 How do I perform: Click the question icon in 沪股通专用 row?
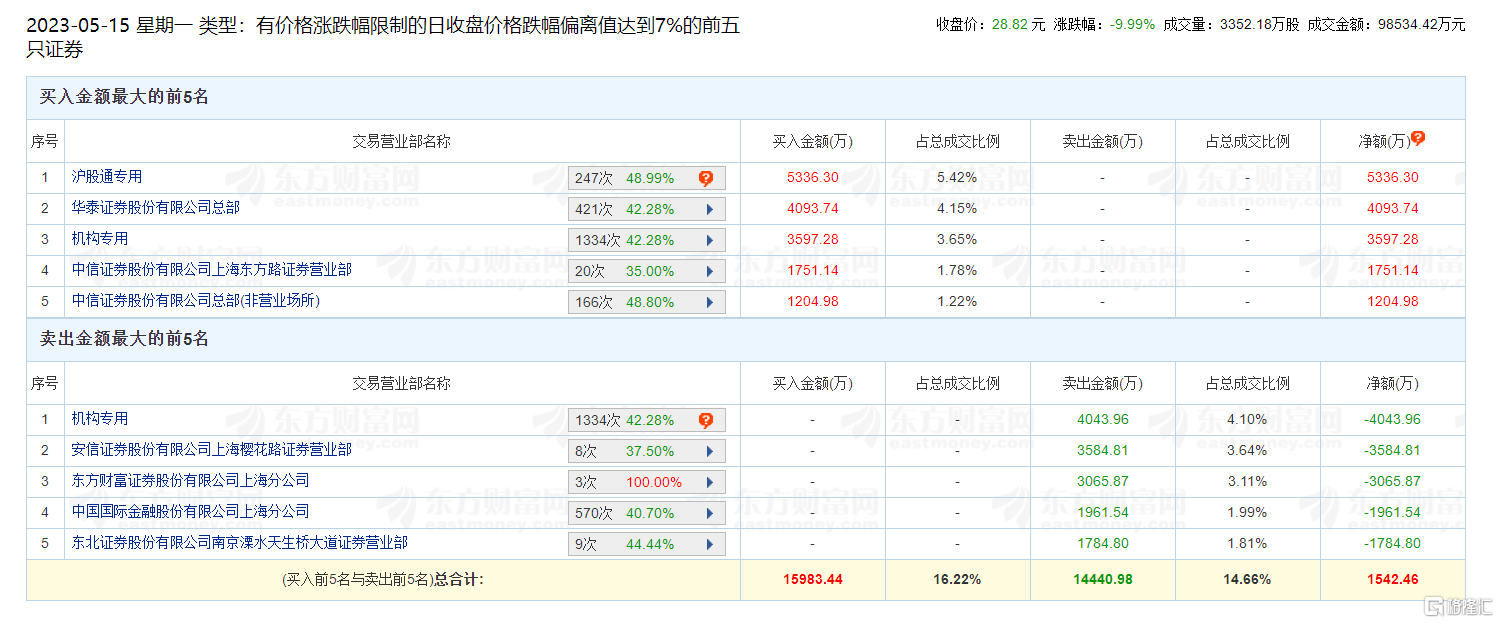pyautogui.click(x=706, y=178)
